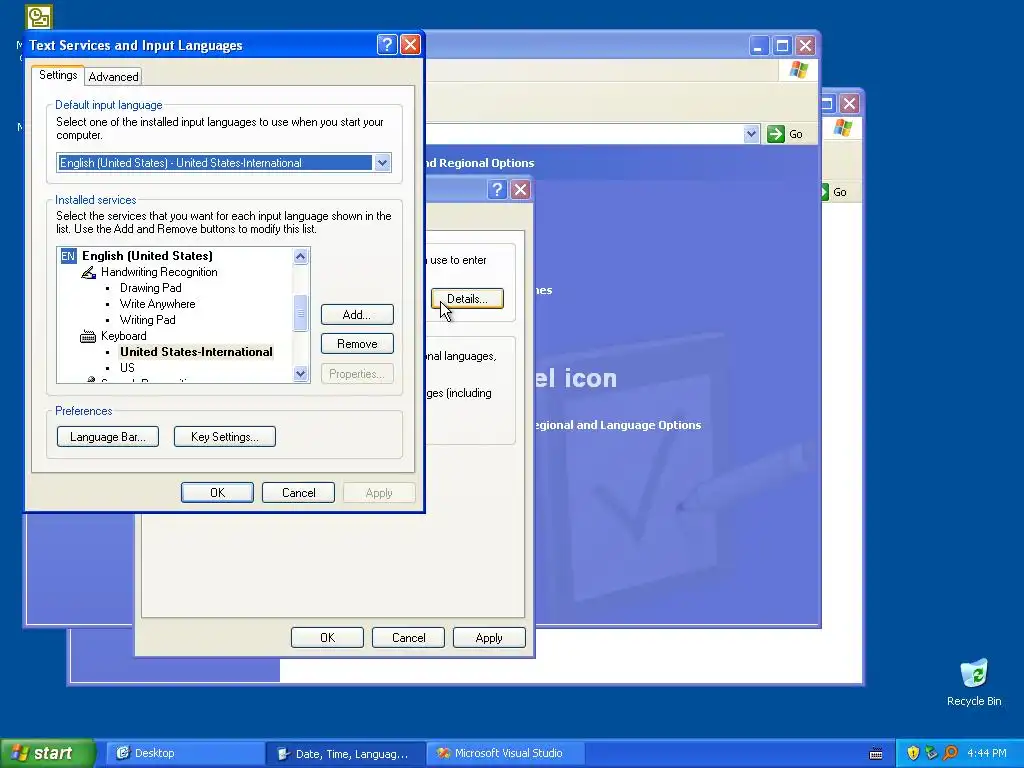This screenshot has width=1024, height=768.
Task: Click OK in Regional and Language Options dialog
Action: [x=327, y=638]
